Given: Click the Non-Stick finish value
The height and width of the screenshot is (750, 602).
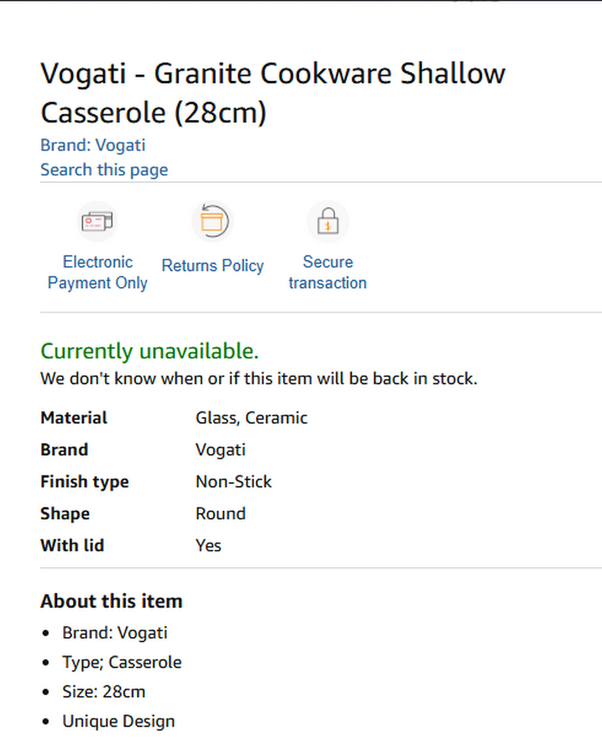Looking at the screenshot, I should coord(233,482).
